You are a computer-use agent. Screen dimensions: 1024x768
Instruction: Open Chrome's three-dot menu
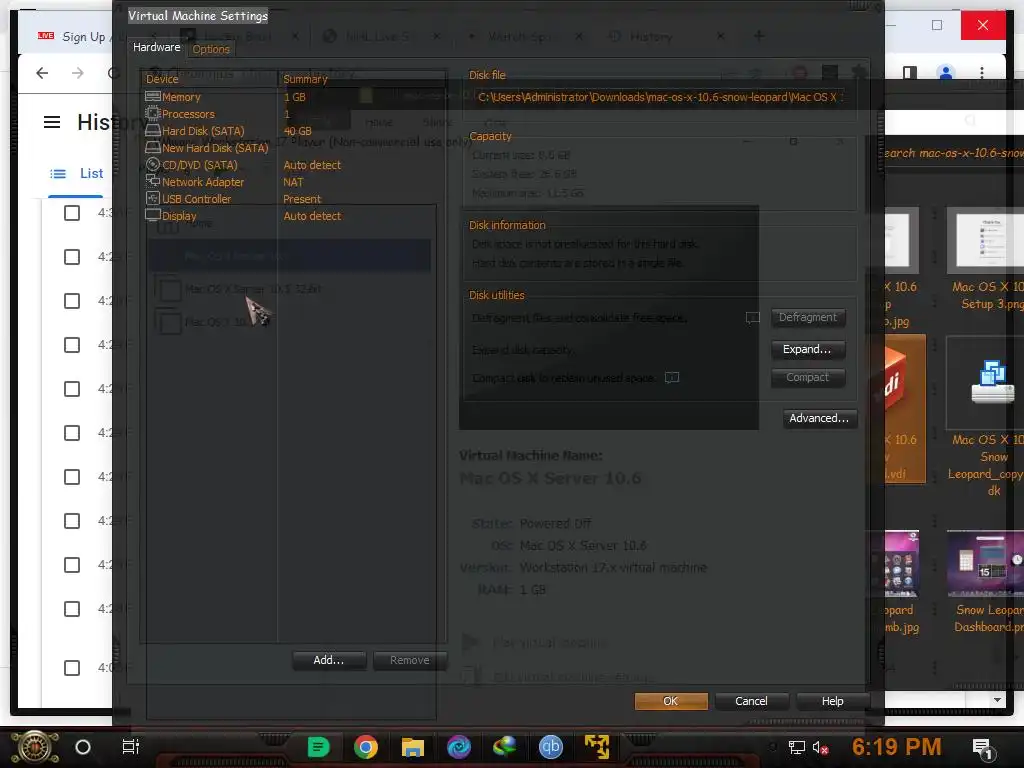(982, 72)
